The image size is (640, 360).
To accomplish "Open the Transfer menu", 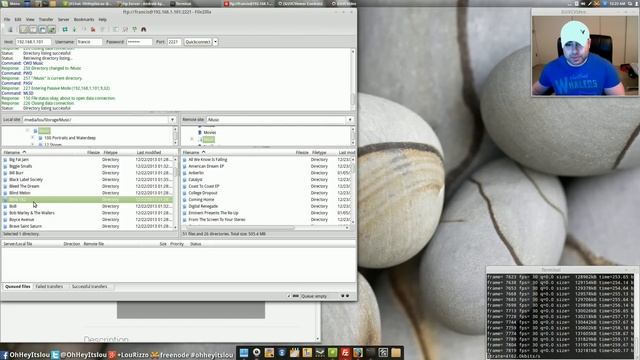I will (x=46, y=19).
